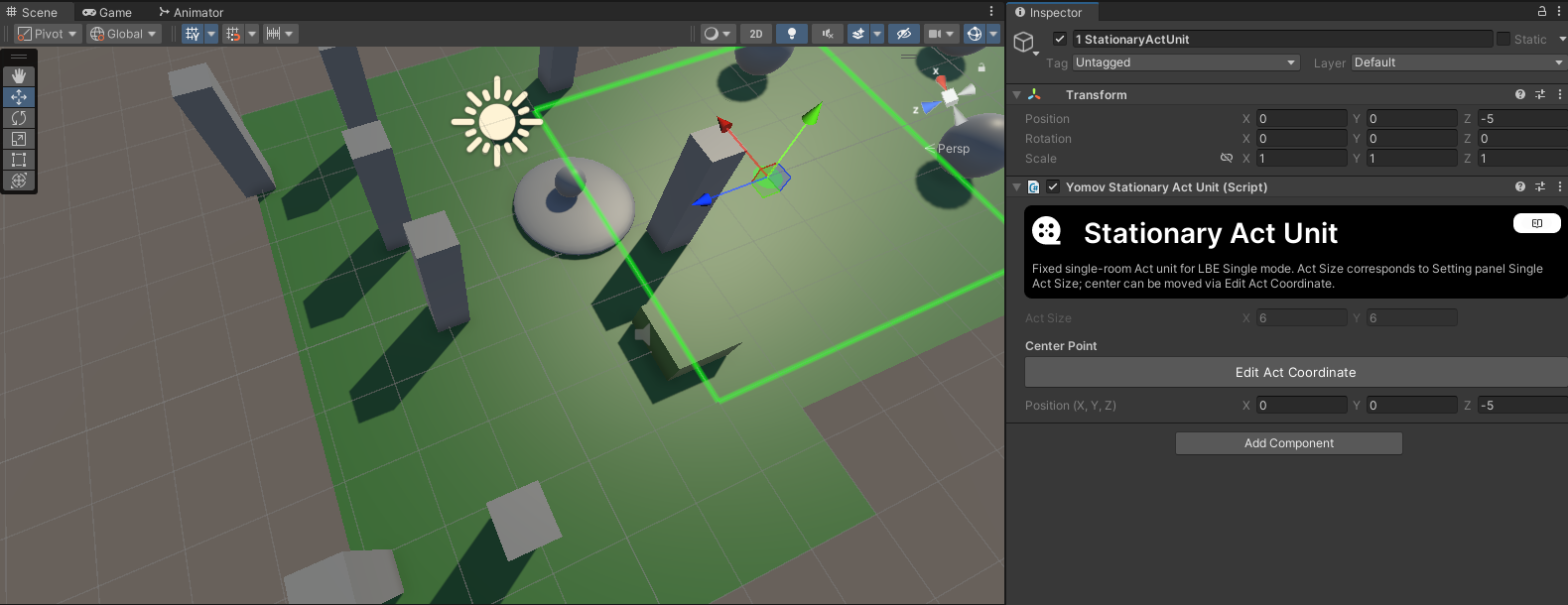The width and height of the screenshot is (1568, 605).
Task: Open the Scene view more-options menu
Action: click(990, 11)
